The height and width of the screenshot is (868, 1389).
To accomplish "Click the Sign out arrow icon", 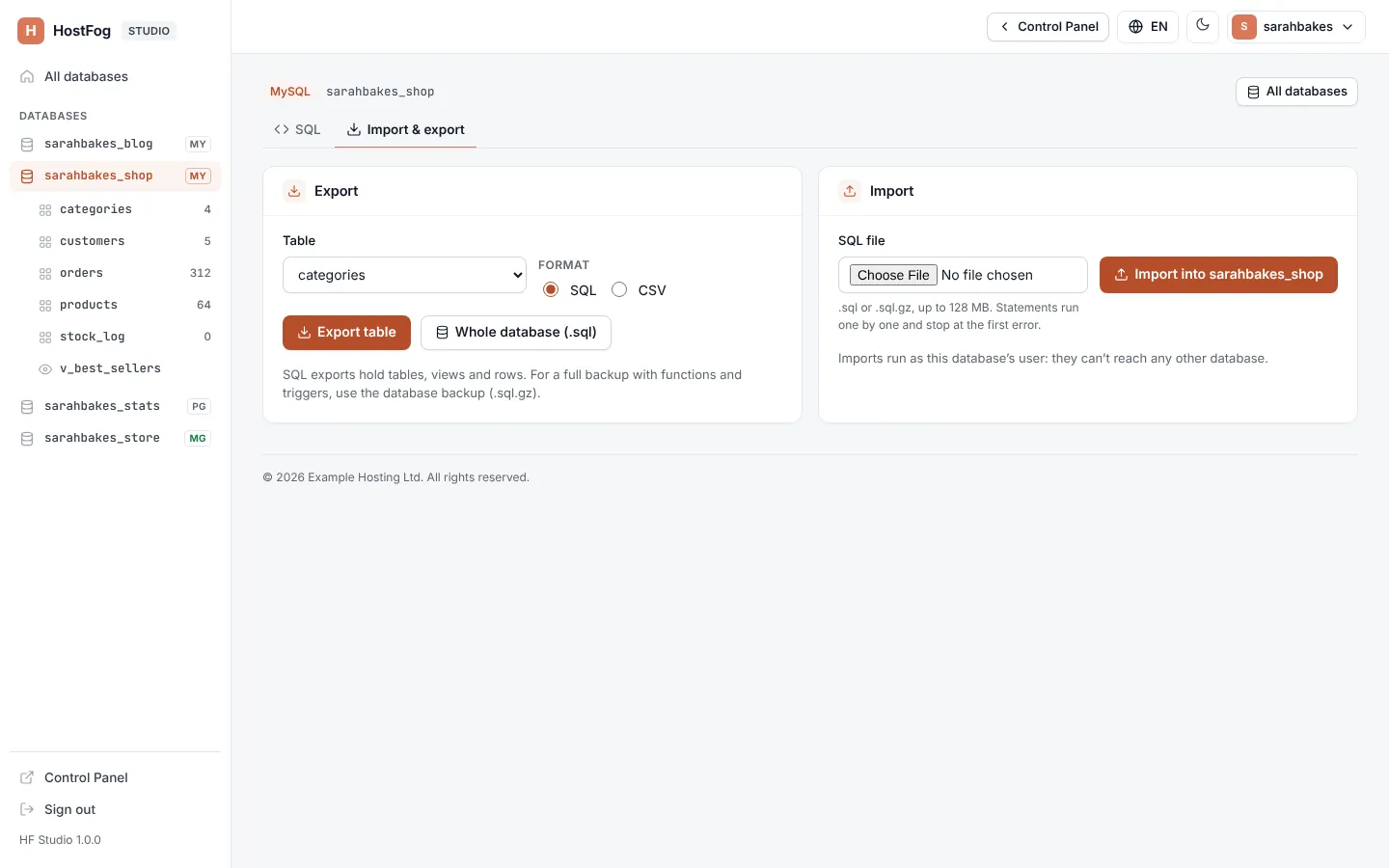I will click(x=27, y=809).
